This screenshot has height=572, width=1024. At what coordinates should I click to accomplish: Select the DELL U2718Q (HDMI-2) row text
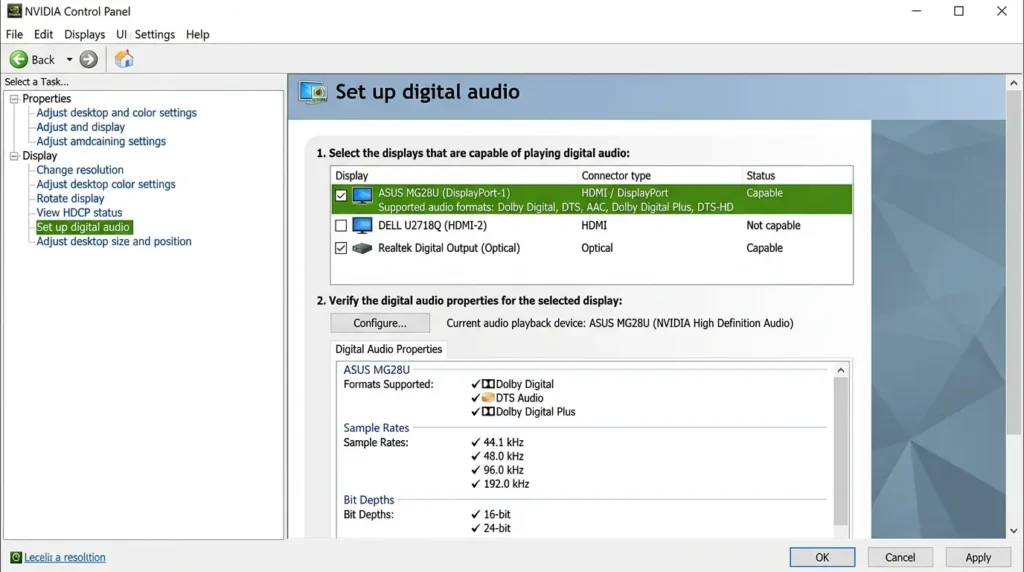click(432, 226)
